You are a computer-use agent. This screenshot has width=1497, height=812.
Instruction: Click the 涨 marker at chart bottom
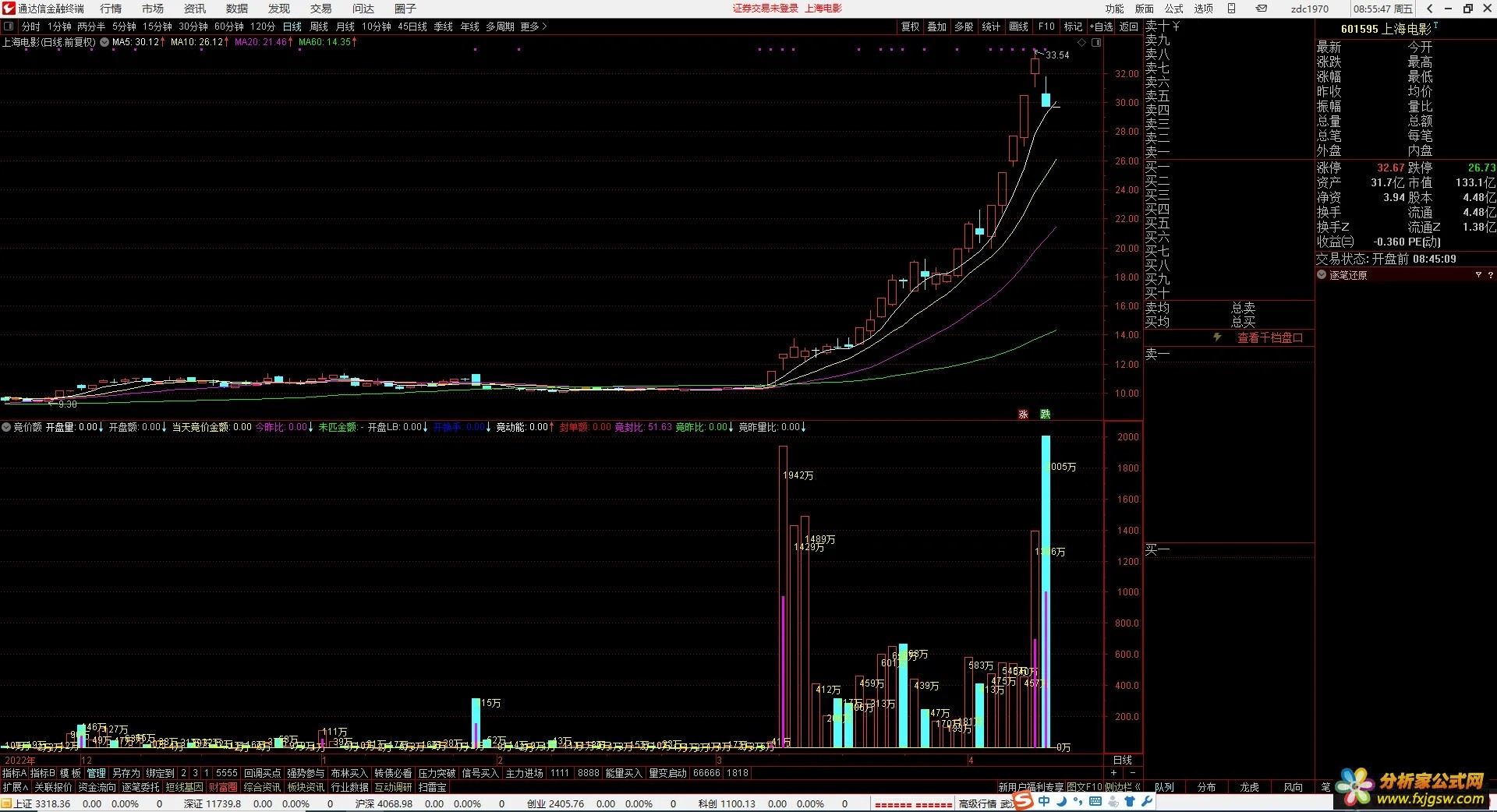tap(1023, 414)
